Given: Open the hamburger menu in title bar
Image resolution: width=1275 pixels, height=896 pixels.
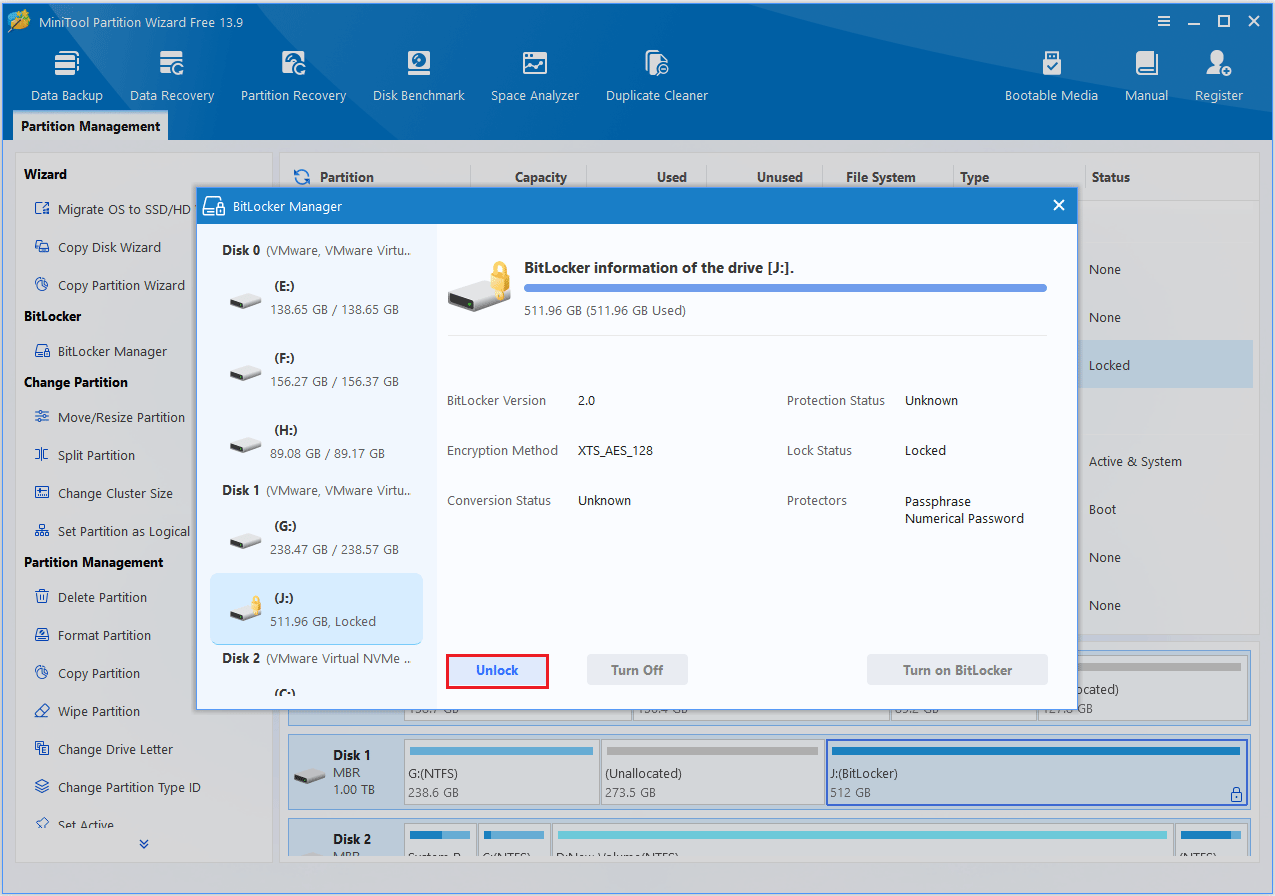Looking at the screenshot, I should pos(1164,21).
